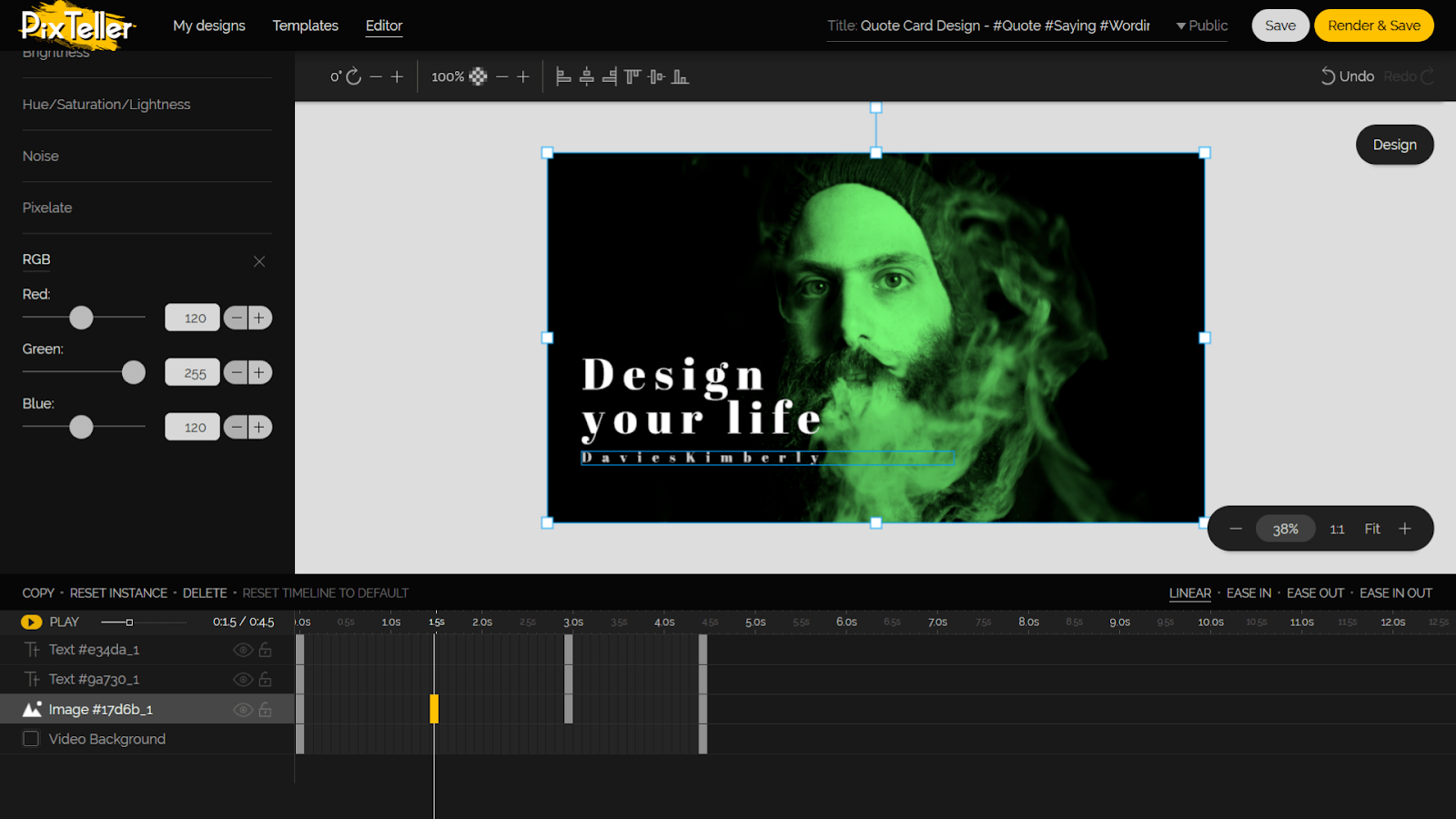Toggle visibility of Image #17d6b_1 layer
This screenshot has height=819, width=1456.
[242, 710]
